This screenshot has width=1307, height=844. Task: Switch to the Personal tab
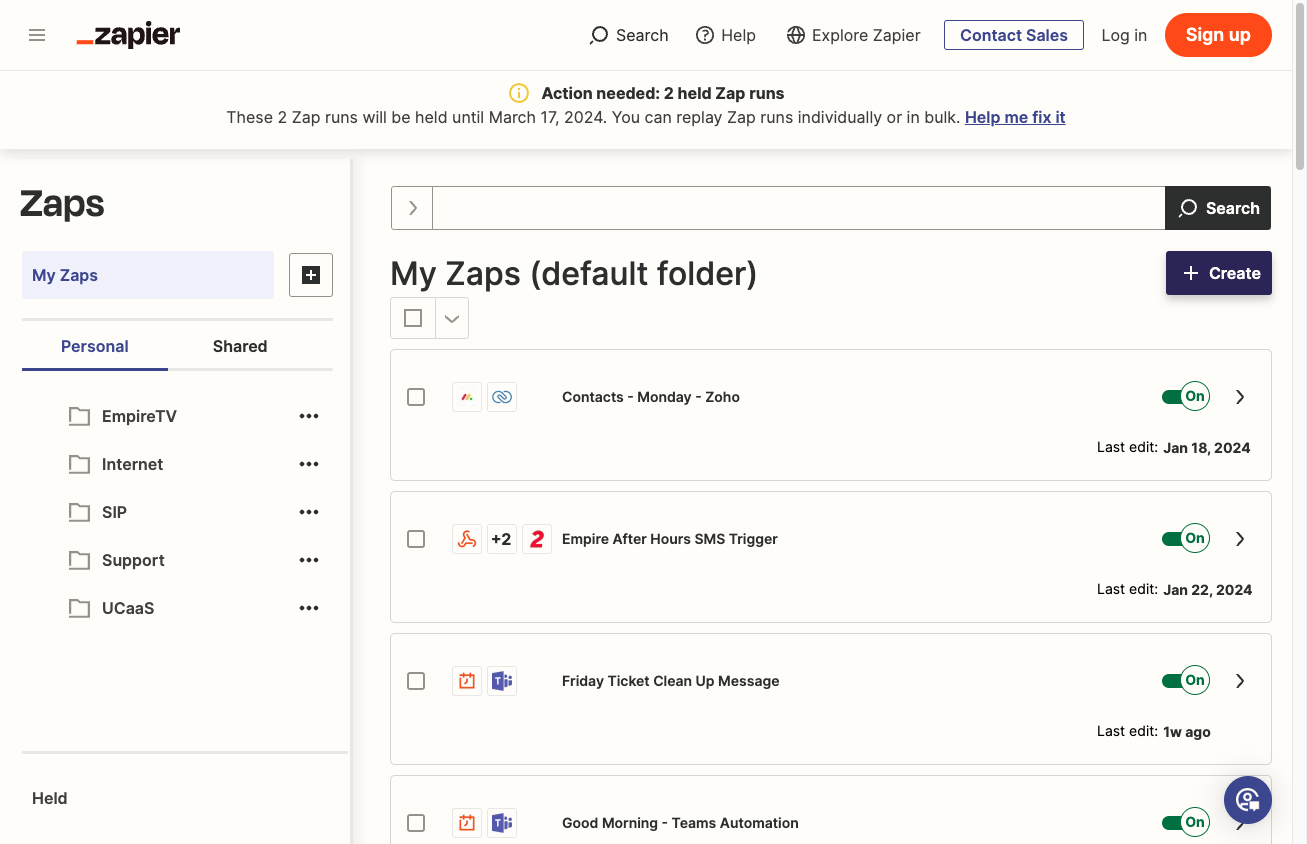pos(95,346)
